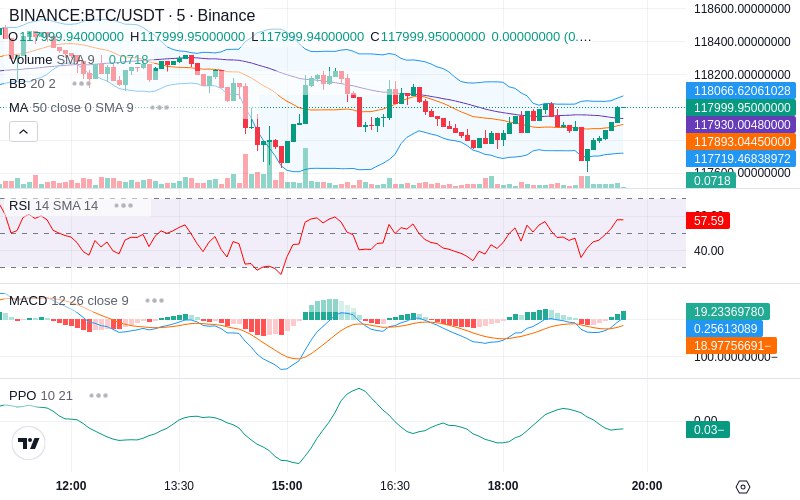Select the MACD 12 26 close 9 label
Screen dimensions: 800x500
pos(68,301)
